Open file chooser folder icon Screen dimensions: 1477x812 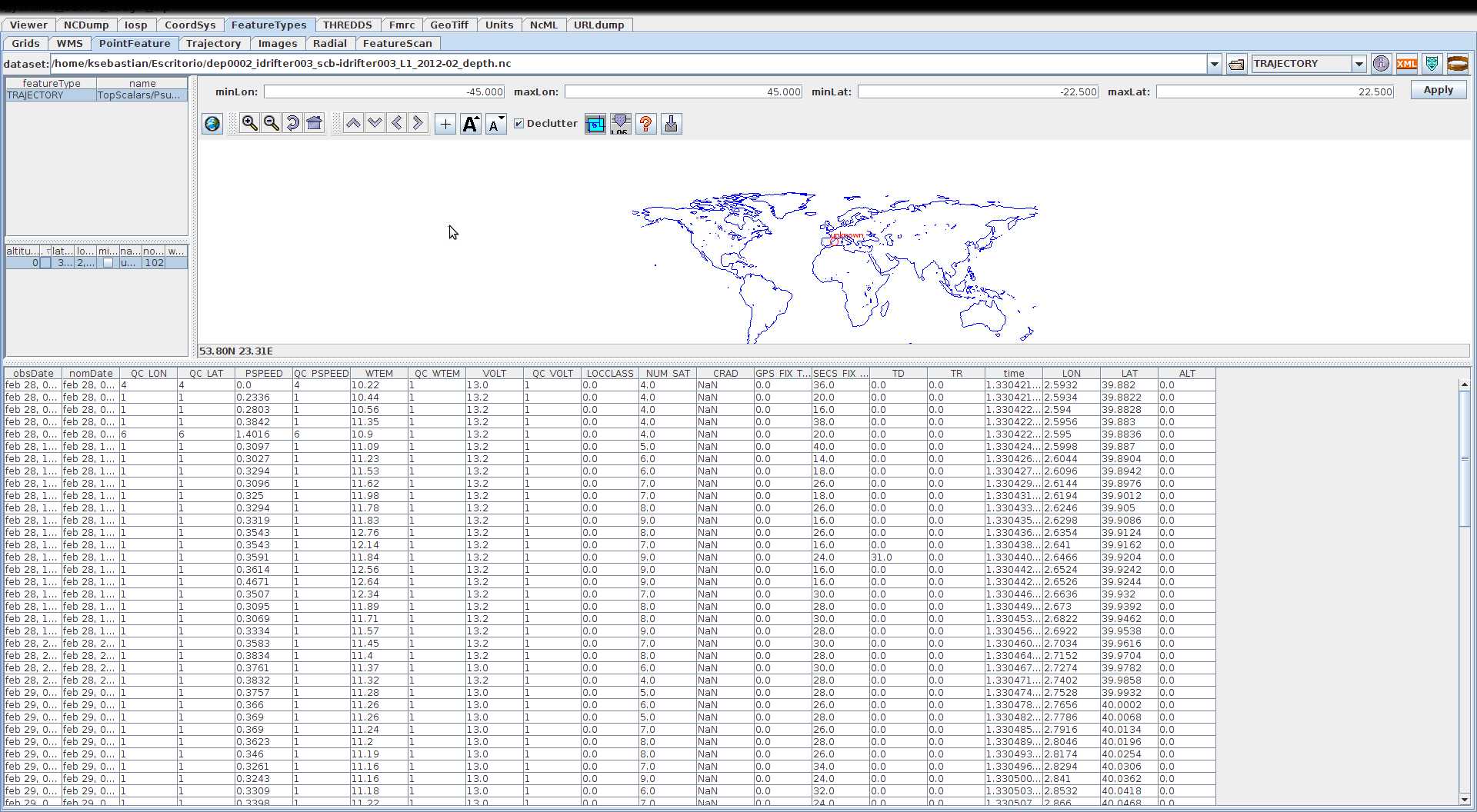point(1236,64)
